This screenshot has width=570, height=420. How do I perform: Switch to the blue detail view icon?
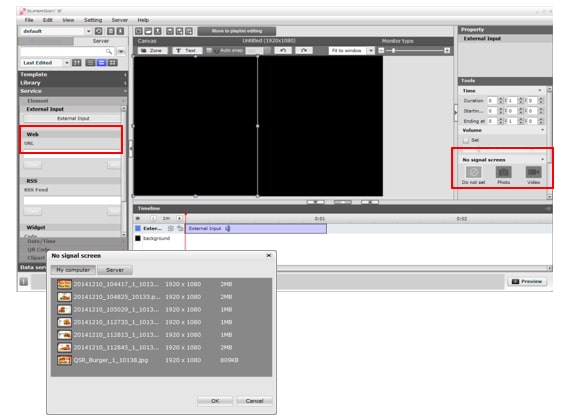click(x=101, y=63)
